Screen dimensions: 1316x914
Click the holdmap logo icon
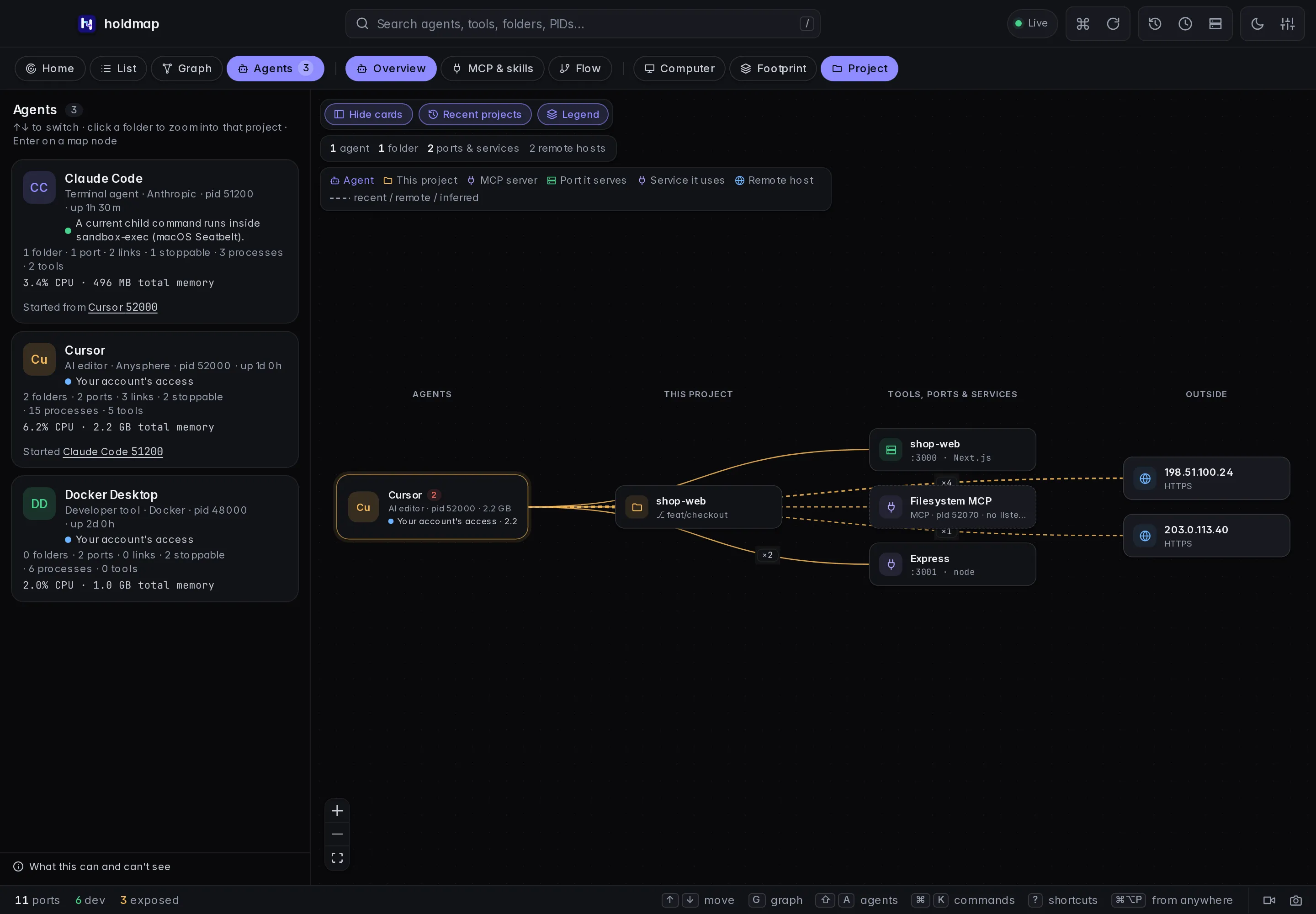click(x=86, y=23)
